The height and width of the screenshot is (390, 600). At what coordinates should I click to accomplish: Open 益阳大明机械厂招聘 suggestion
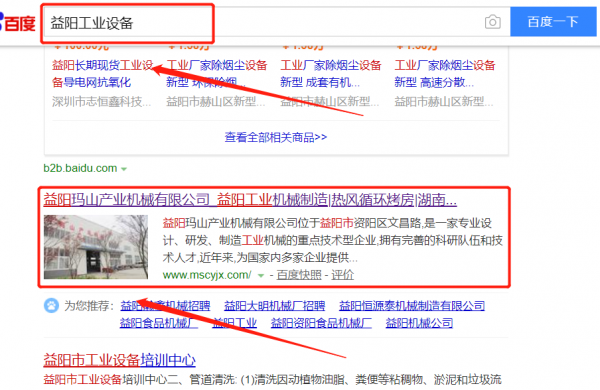coord(274,306)
